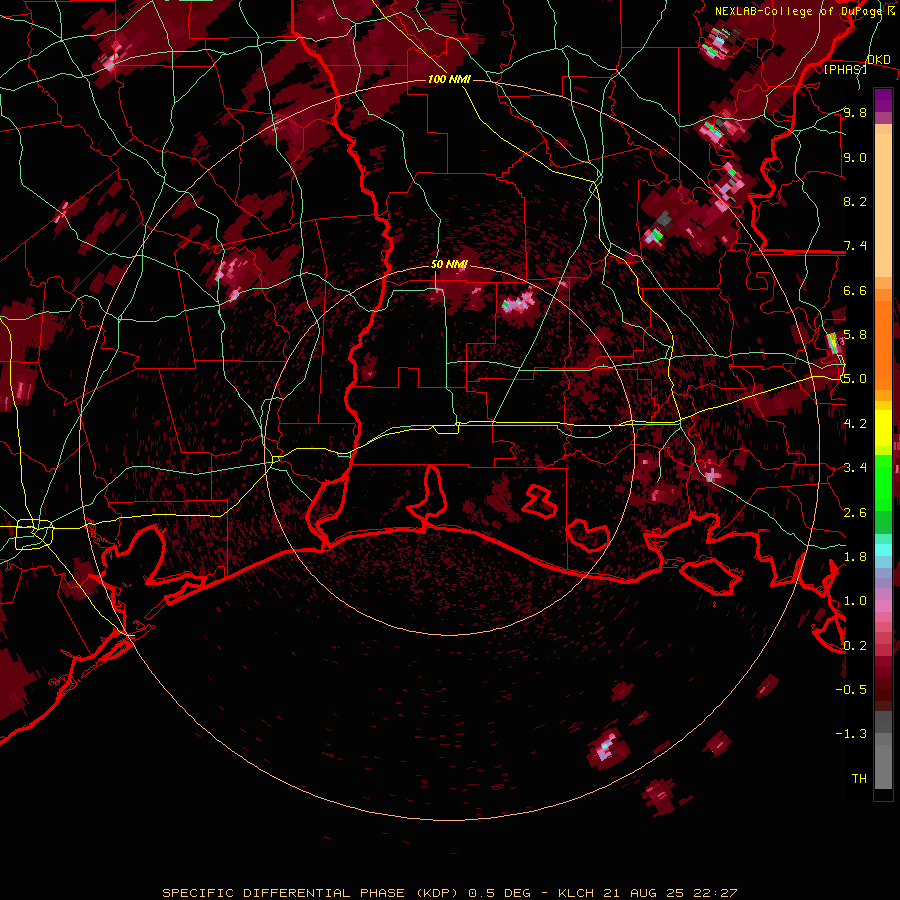This screenshot has width=900, height=900.
Task: Click the 1.0 value on the color scale
Action: (x=855, y=601)
